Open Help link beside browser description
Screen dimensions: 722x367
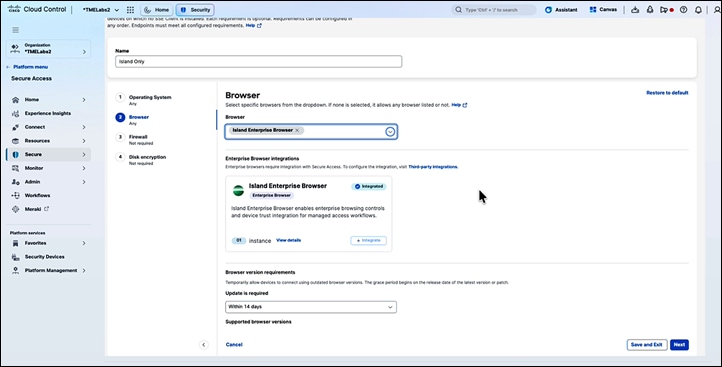[459, 105]
